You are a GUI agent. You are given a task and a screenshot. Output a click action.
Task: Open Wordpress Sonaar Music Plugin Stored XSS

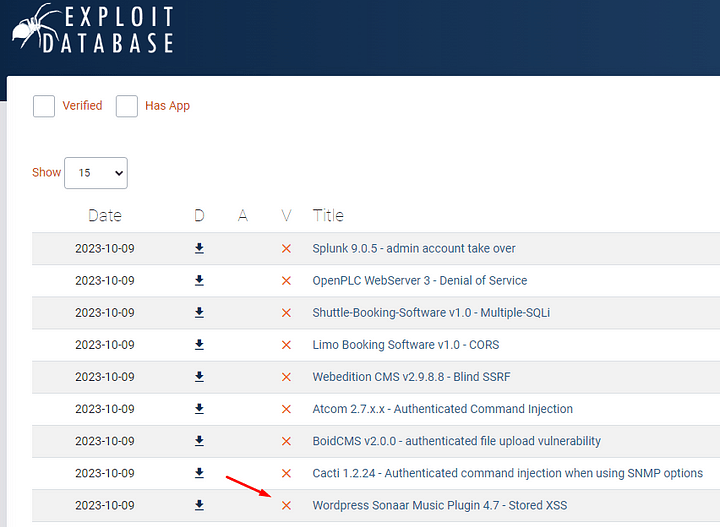click(x=440, y=505)
